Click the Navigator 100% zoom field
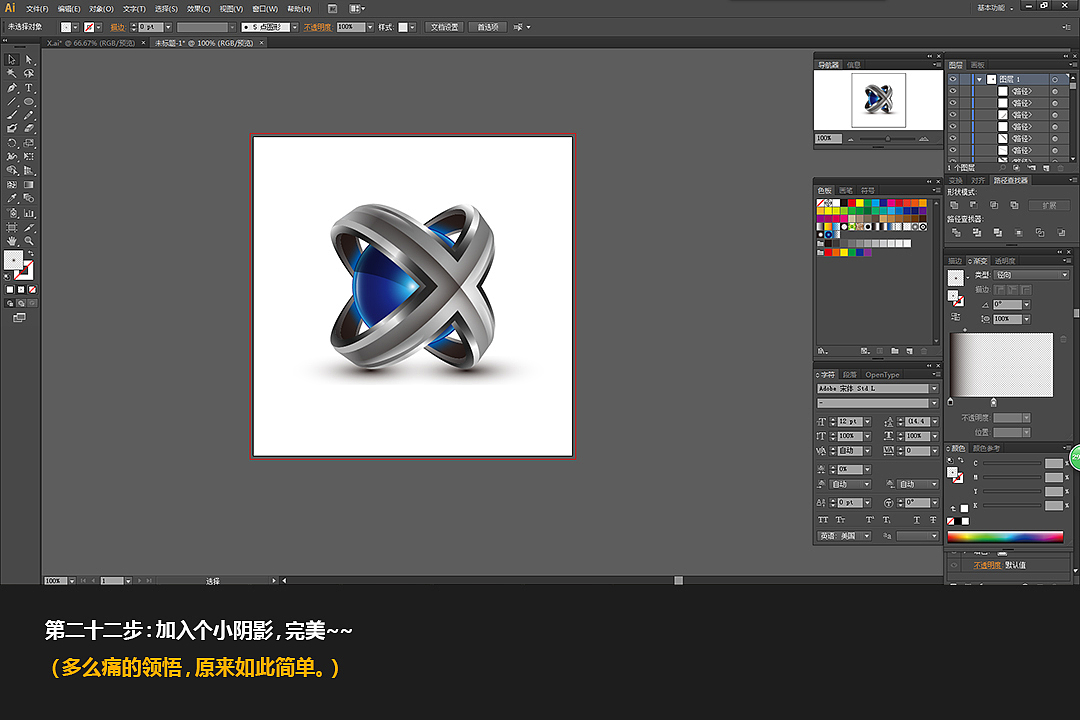Viewport: 1080px width, 720px height. click(829, 138)
